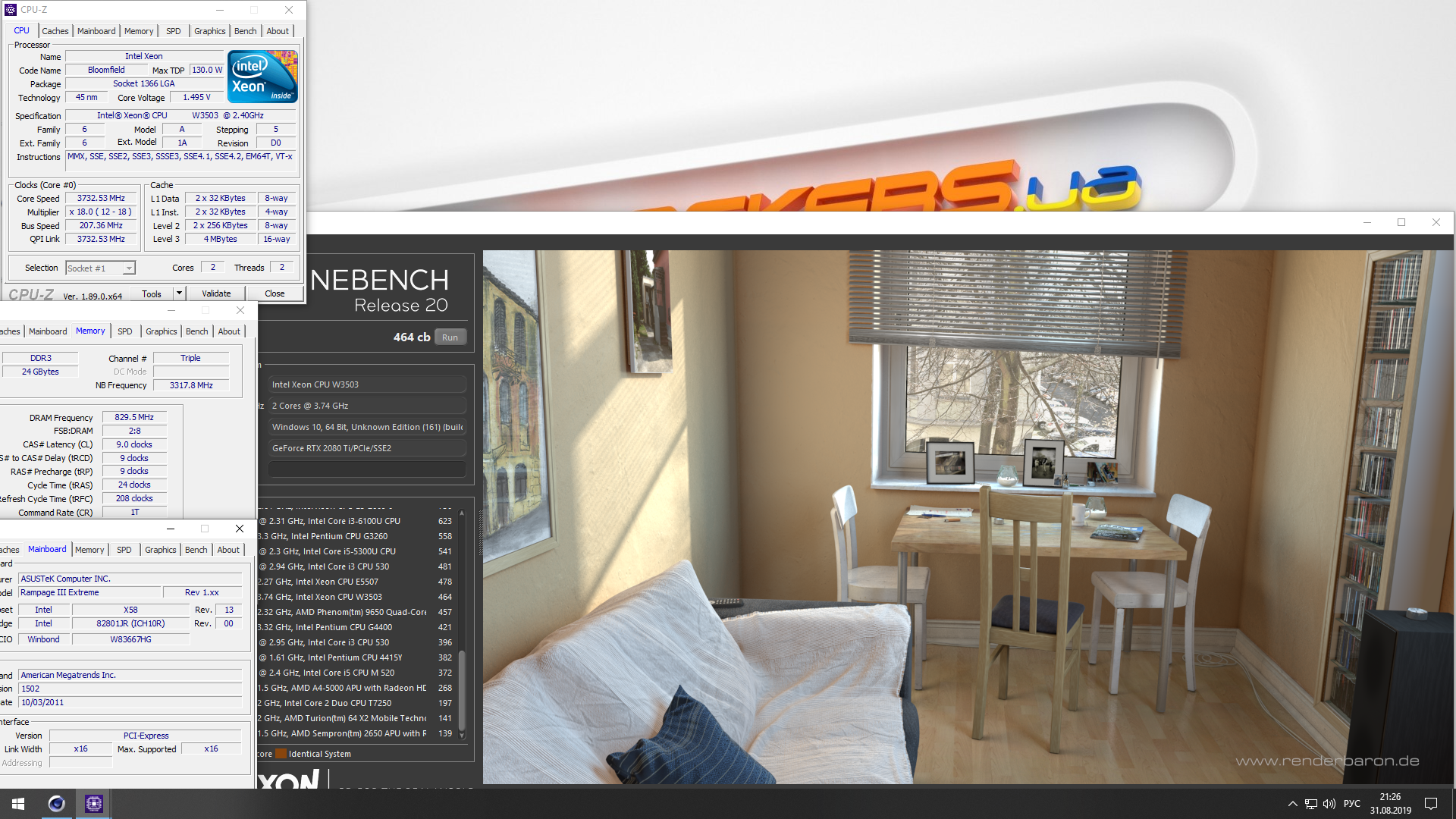Select the Intel Core i5 CPU M 520 row

coord(356,673)
